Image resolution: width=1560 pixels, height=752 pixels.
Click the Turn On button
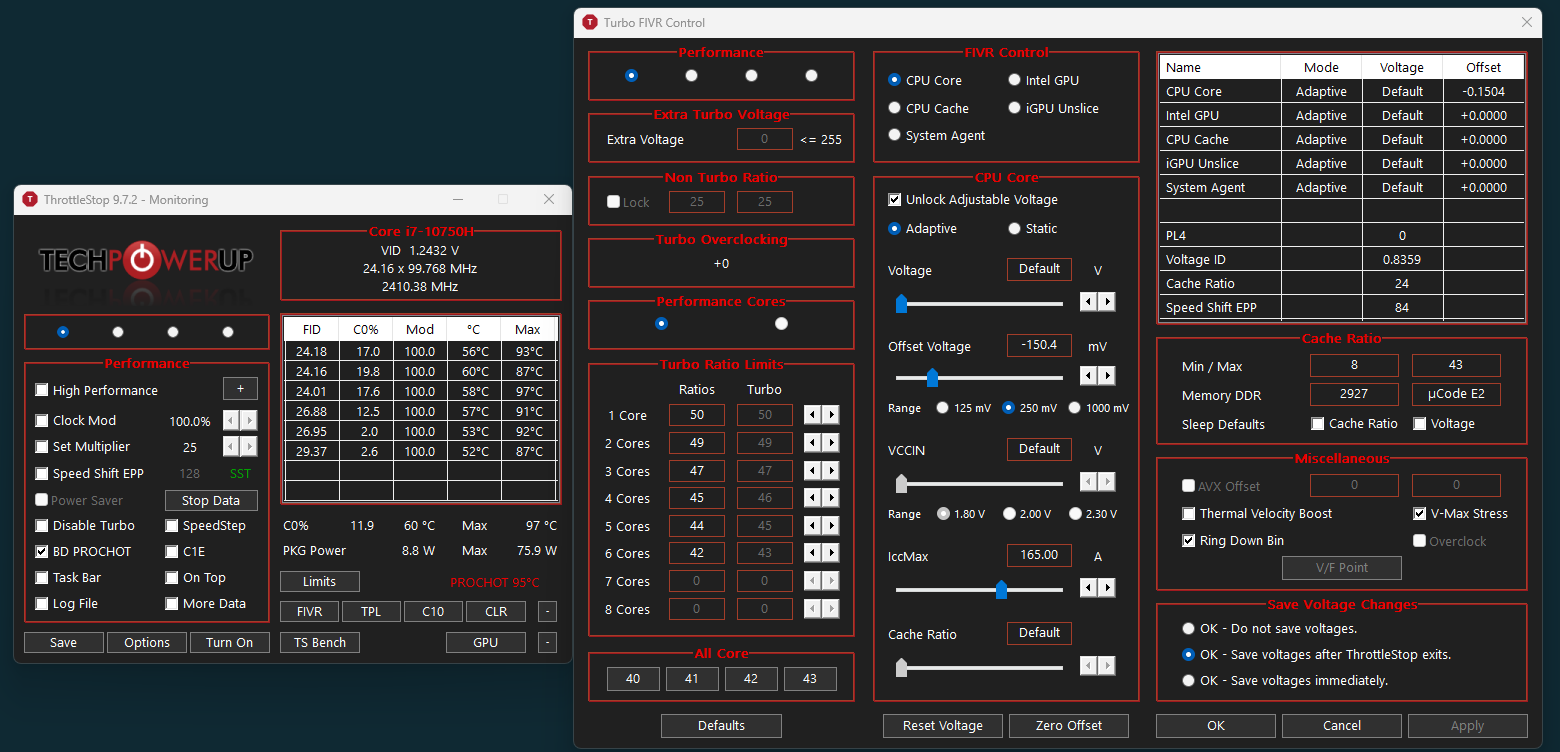pos(230,642)
